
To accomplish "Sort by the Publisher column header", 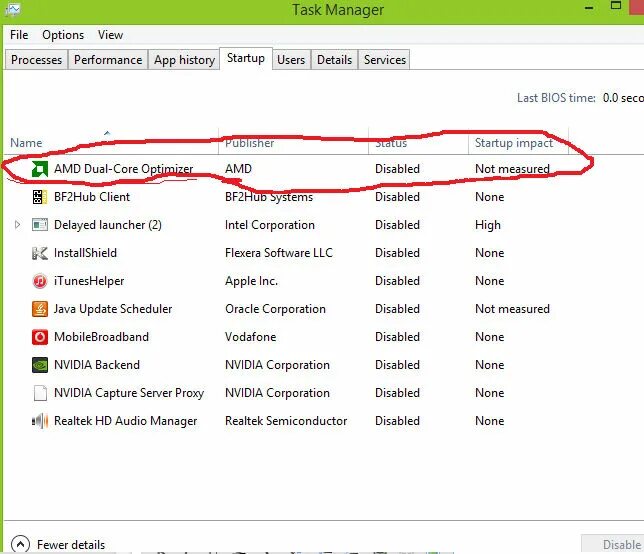I will [293, 142].
